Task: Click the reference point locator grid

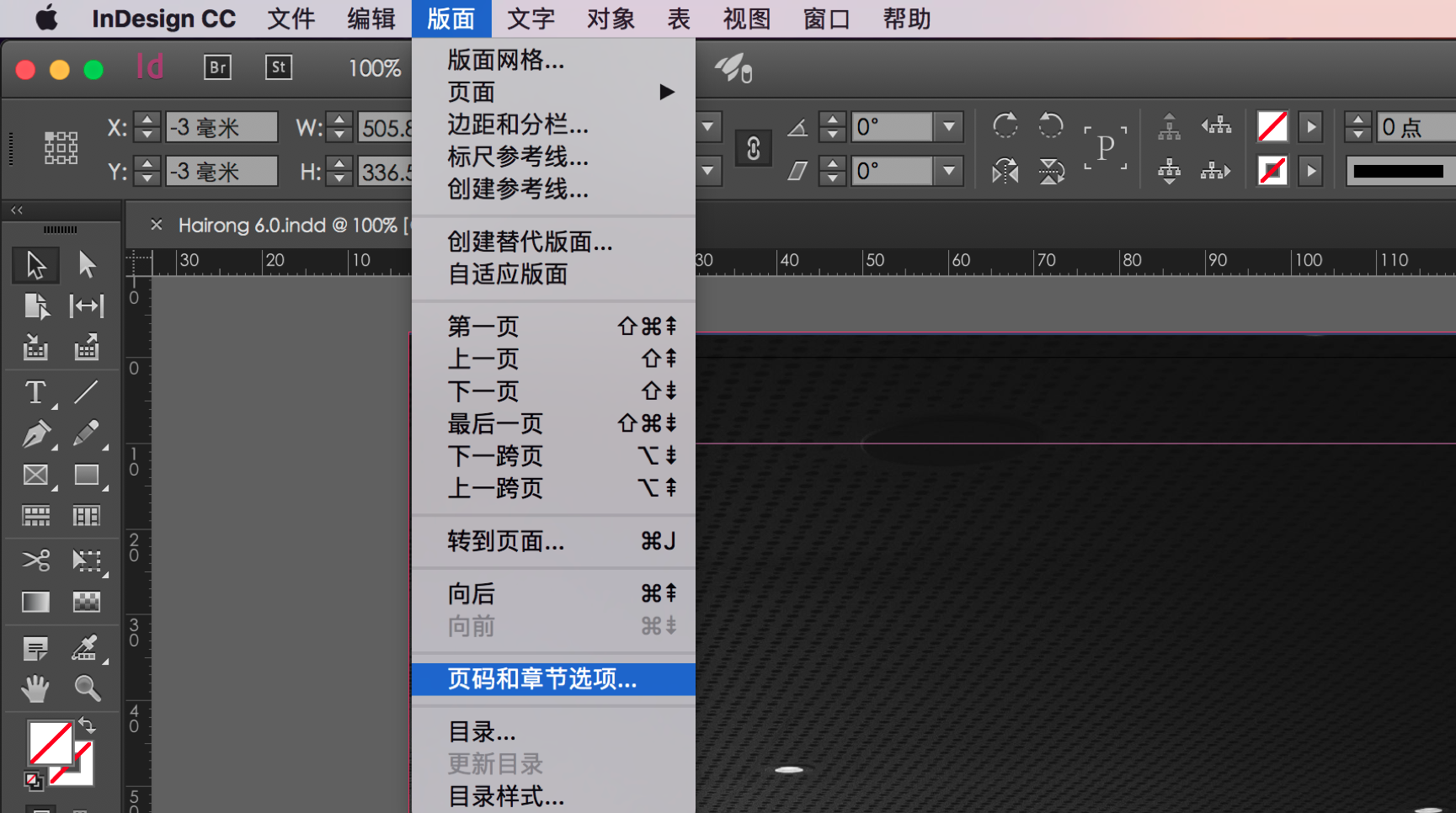Action: click(x=61, y=148)
